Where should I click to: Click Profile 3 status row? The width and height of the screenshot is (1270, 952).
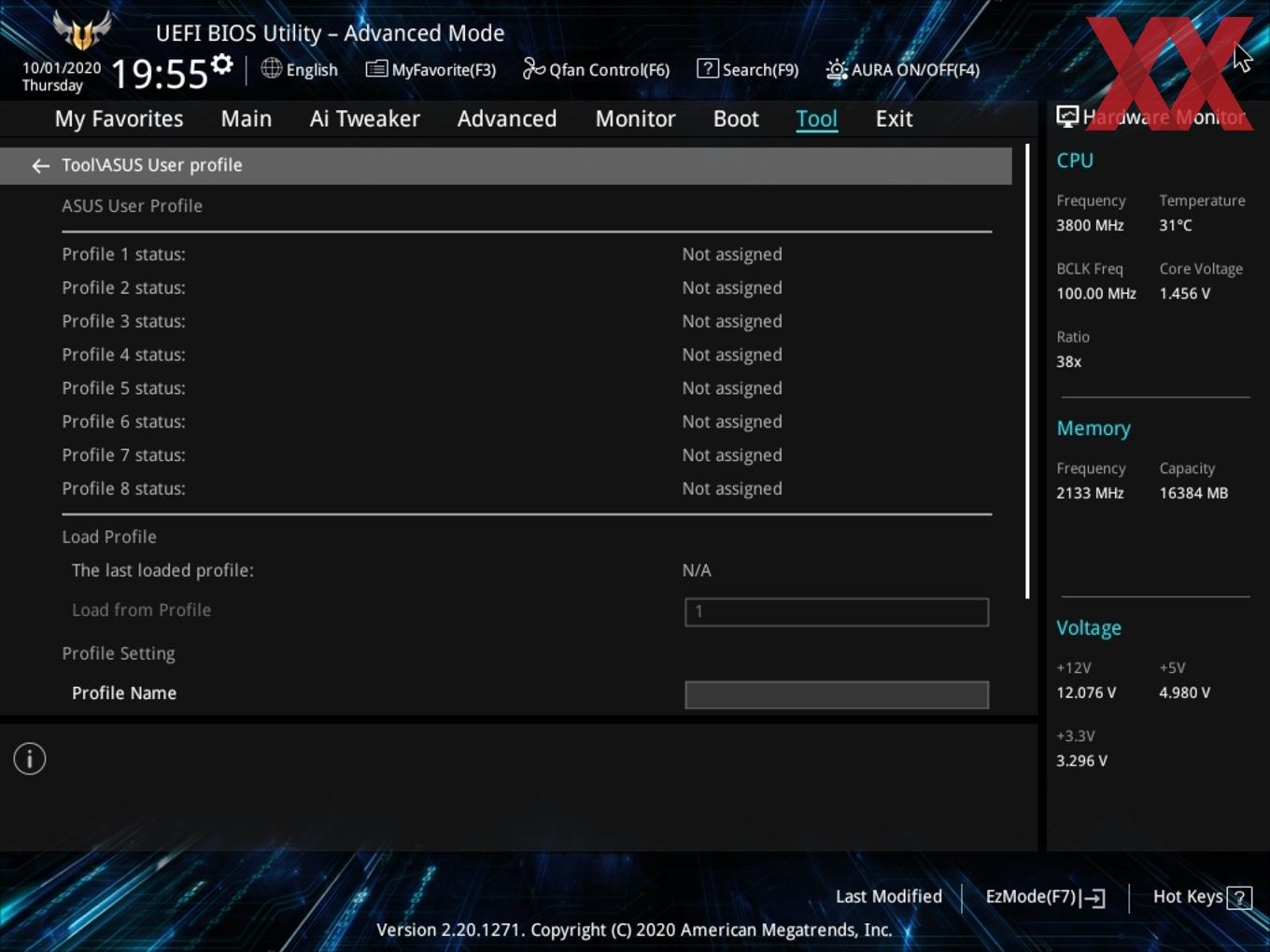point(527,321)
